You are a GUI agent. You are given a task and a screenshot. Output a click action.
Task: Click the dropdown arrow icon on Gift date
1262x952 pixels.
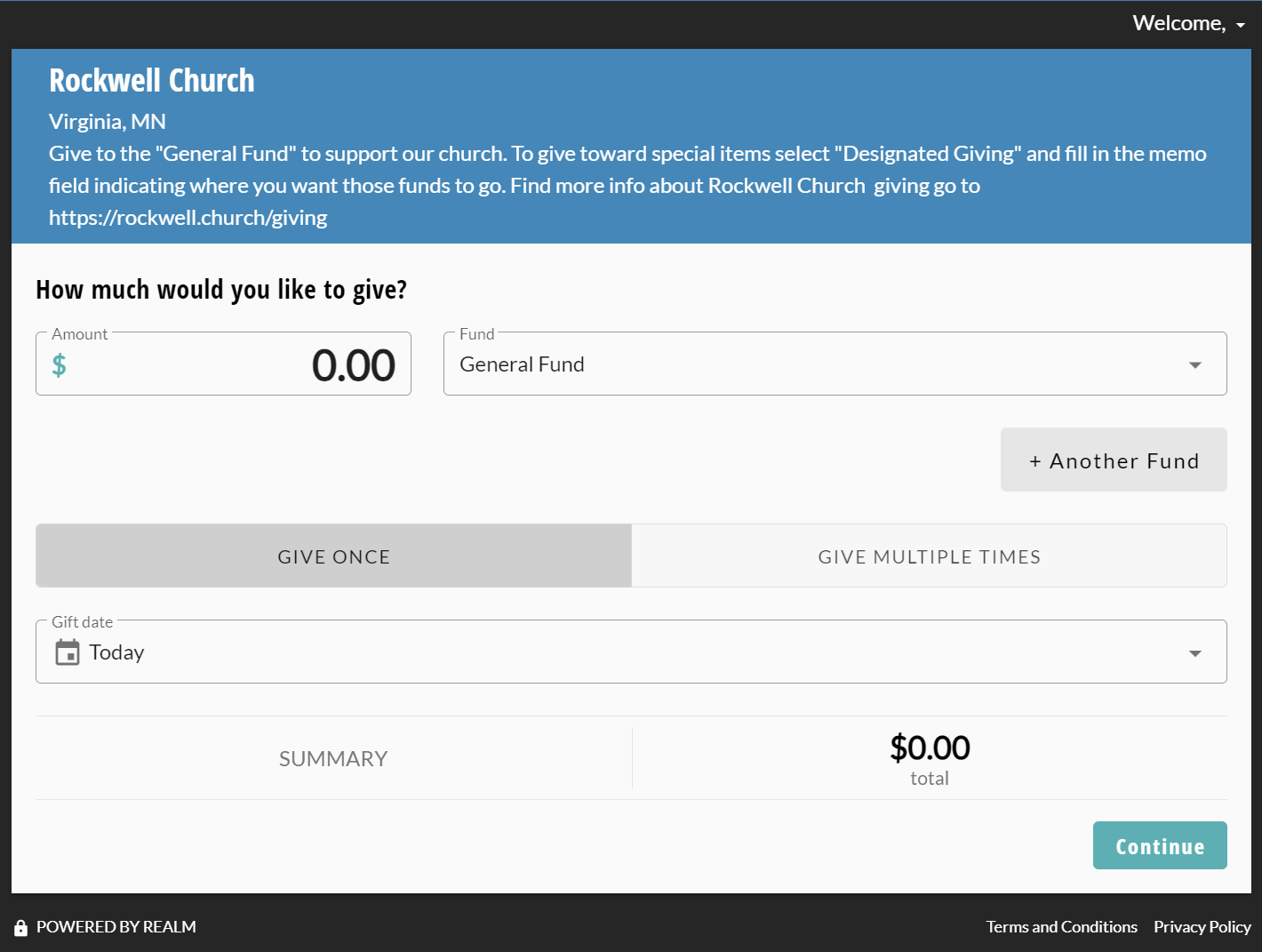coord(1195,652)
